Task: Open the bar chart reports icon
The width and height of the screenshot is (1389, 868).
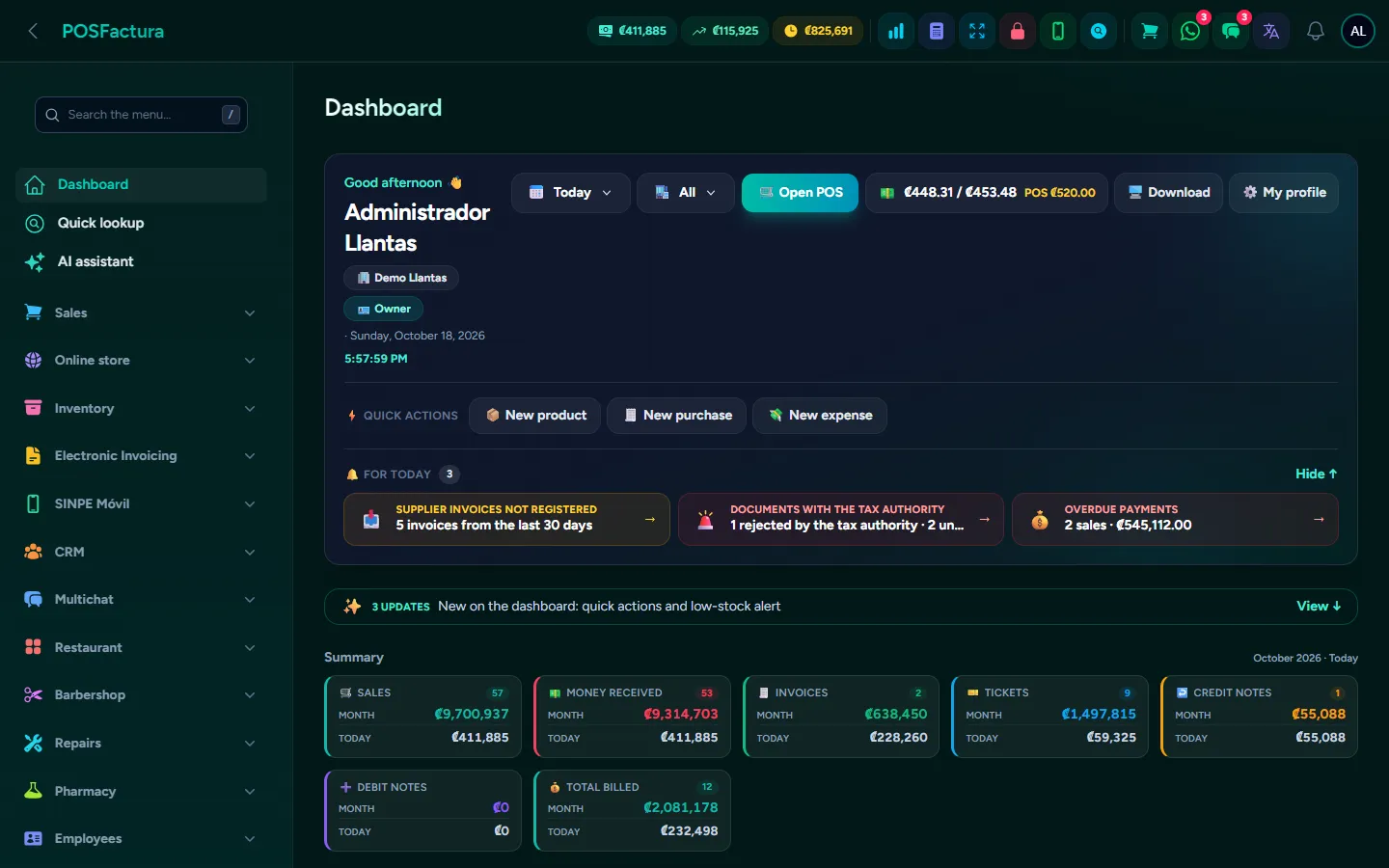Action: coord(896,31)
